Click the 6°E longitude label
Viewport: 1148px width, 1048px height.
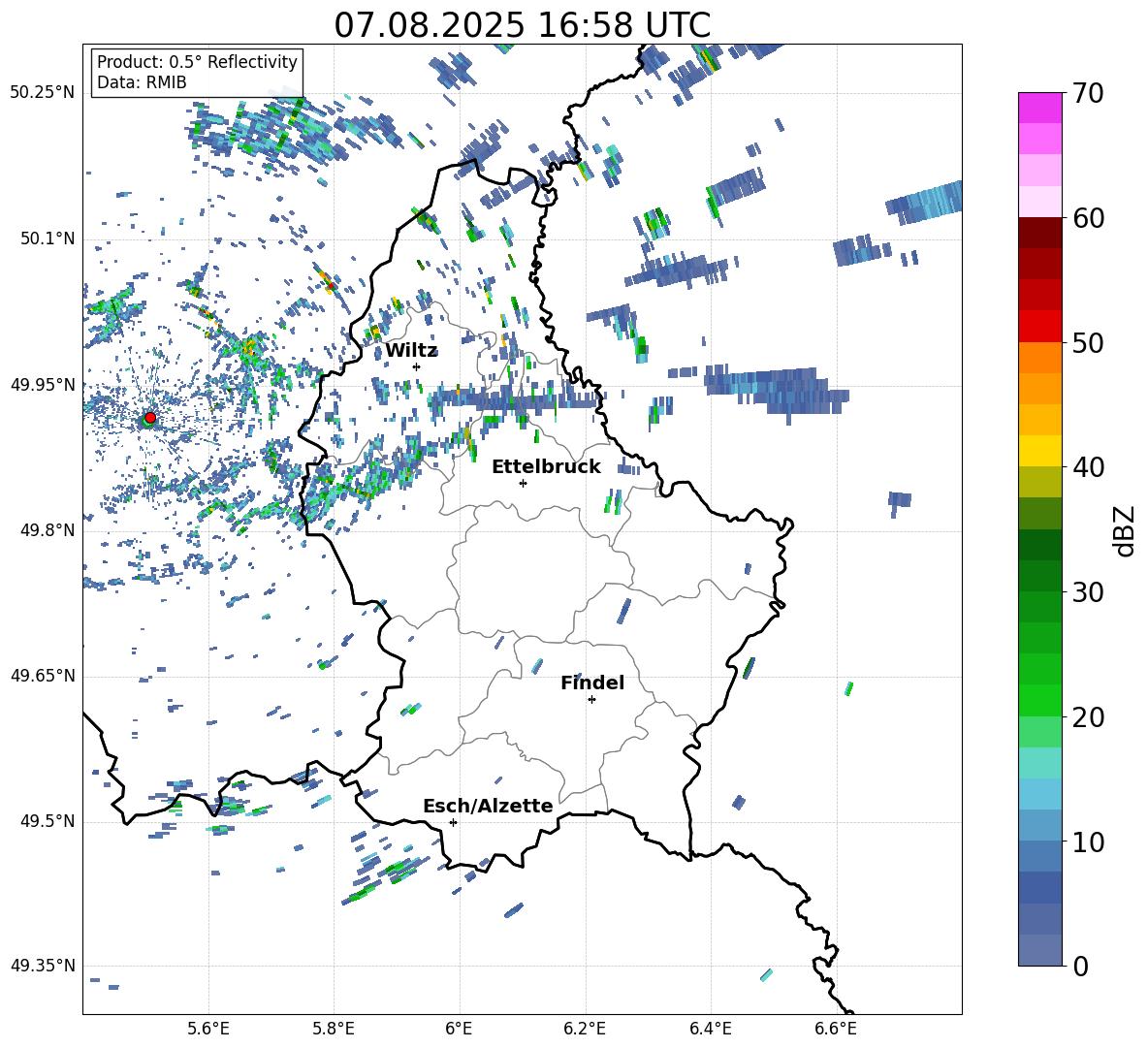(459, 1029)
